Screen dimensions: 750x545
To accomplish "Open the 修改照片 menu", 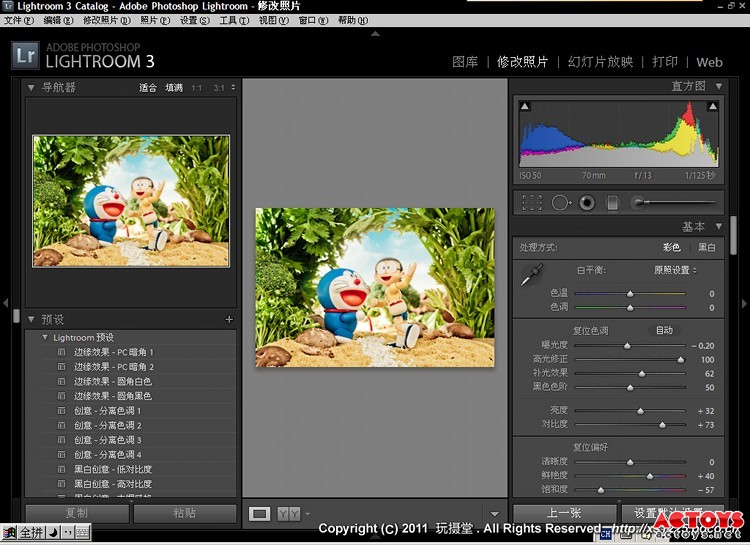I will (x=107, y=20).
